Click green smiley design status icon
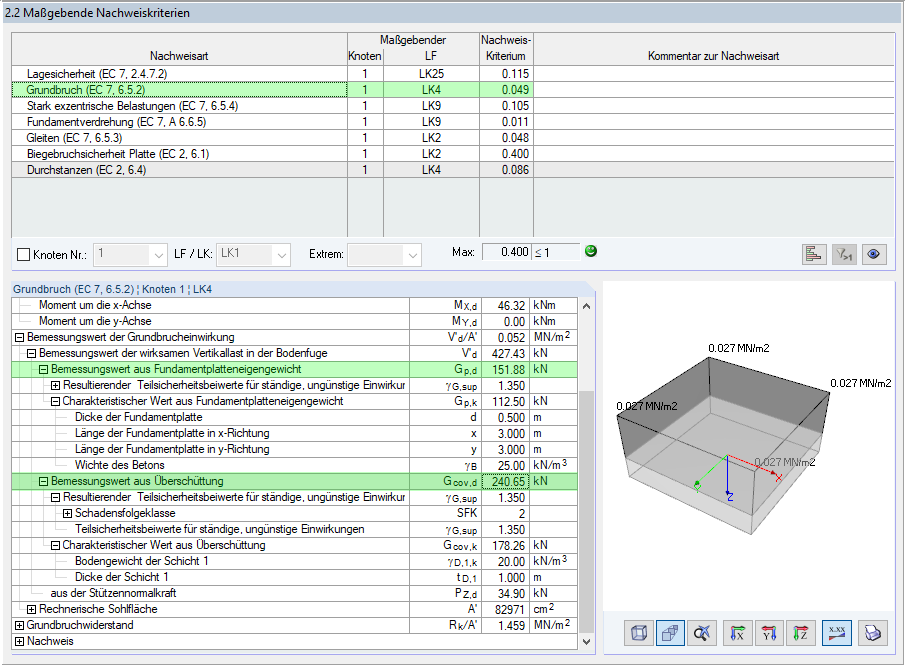906x667 pixels. click(x=591, y=251)
